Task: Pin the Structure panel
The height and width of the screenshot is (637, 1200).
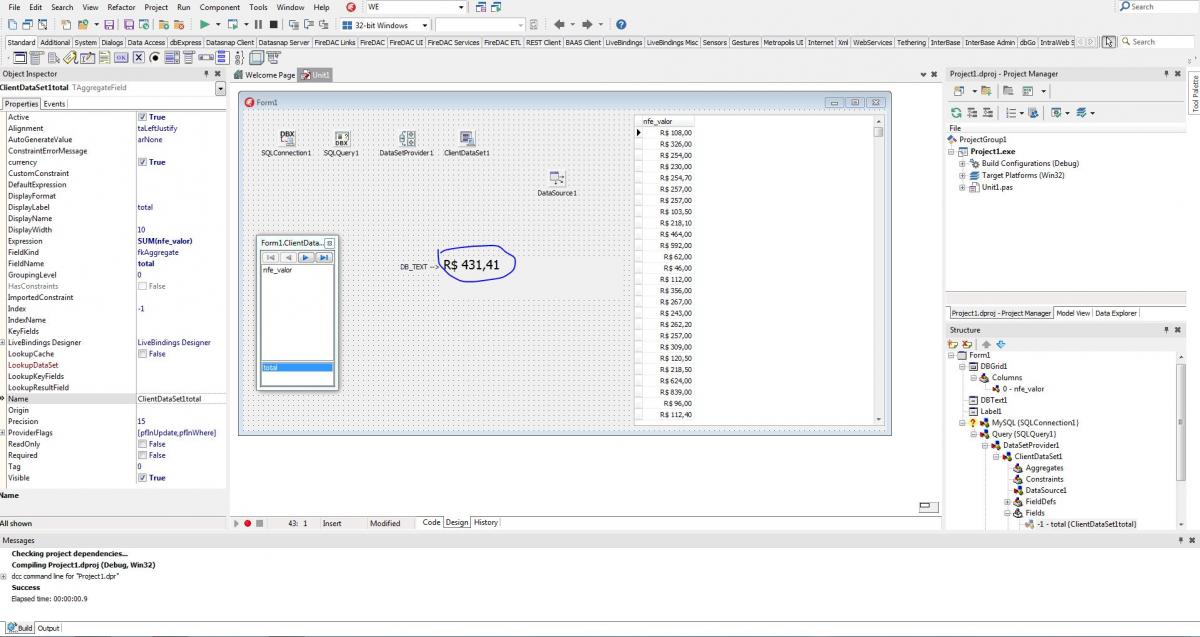Action: (1166, 329)
